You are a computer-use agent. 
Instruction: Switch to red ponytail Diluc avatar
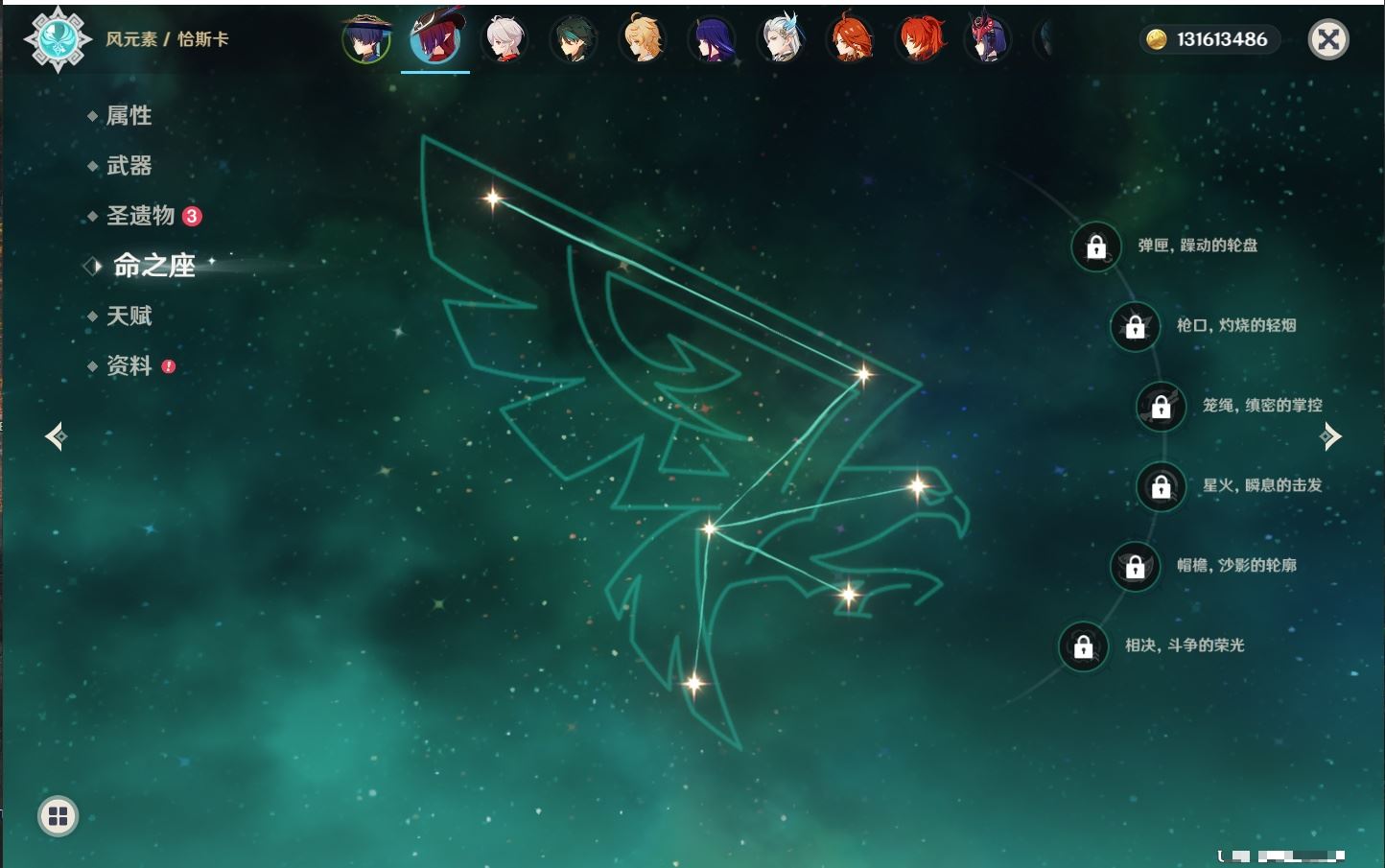click(919, 39)
